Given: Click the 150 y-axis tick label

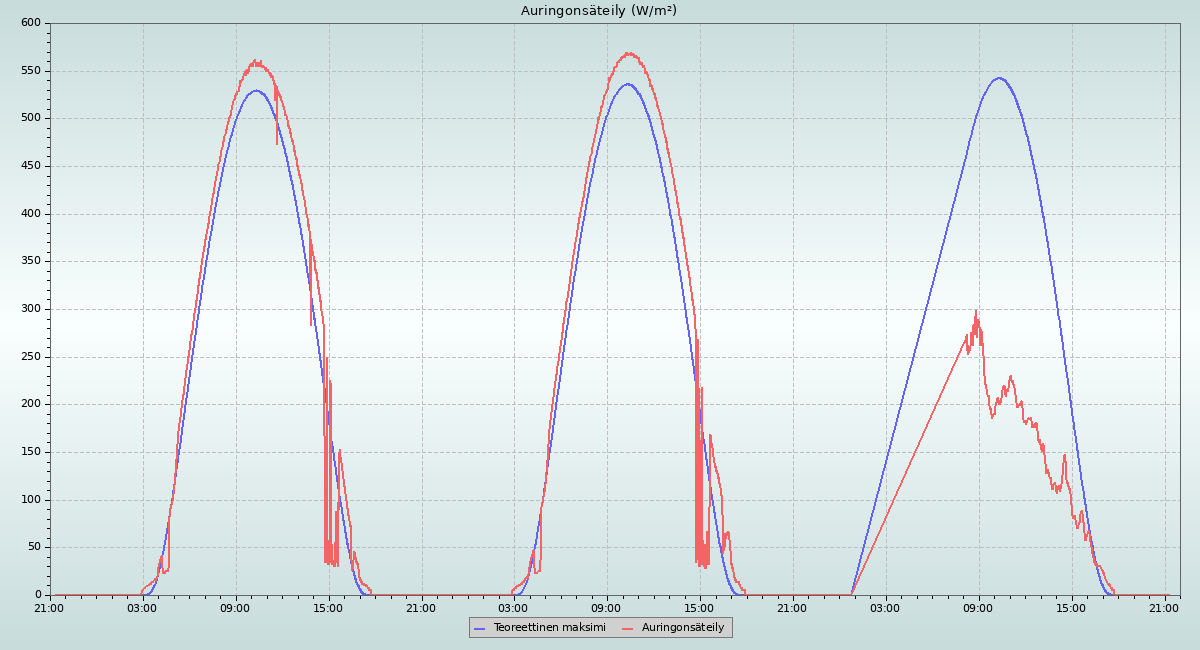Looking at the screenshot, I should 31,452.
